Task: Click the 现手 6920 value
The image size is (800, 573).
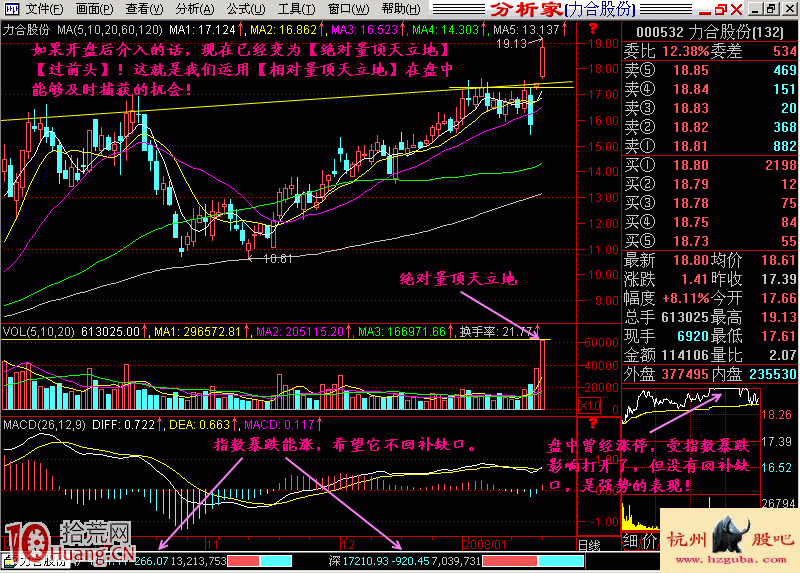Action: click(x=693, y=336)
